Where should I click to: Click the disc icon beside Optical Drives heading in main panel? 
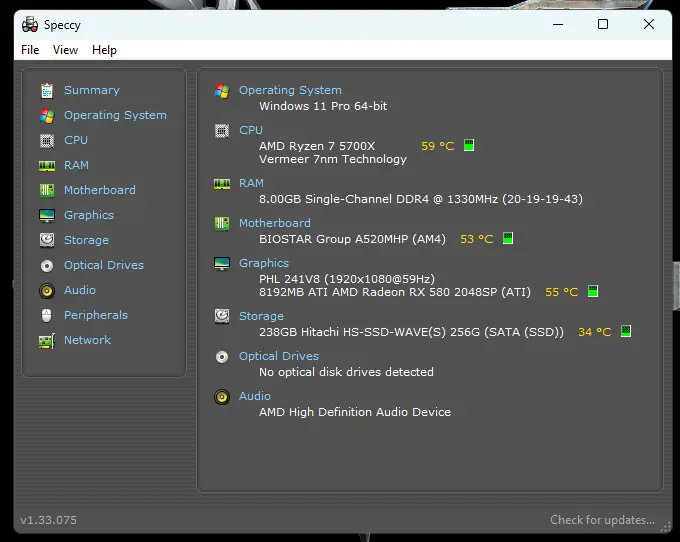pyautogui.click(x=222, y=357)
